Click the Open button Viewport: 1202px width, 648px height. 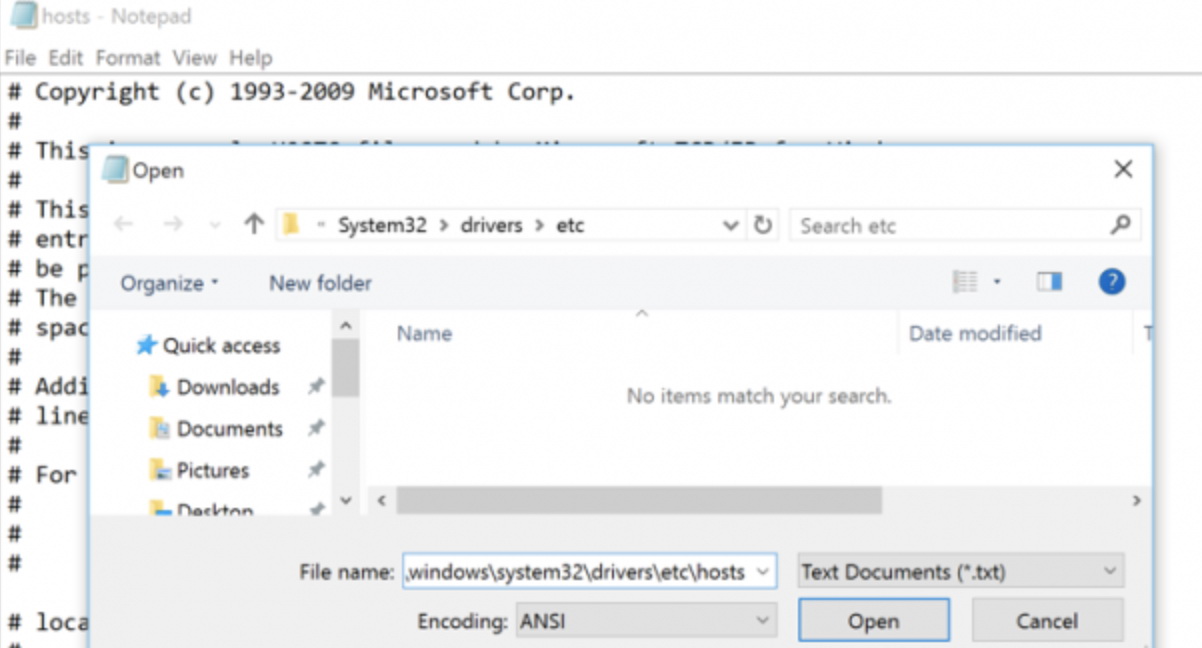point(873,621)
